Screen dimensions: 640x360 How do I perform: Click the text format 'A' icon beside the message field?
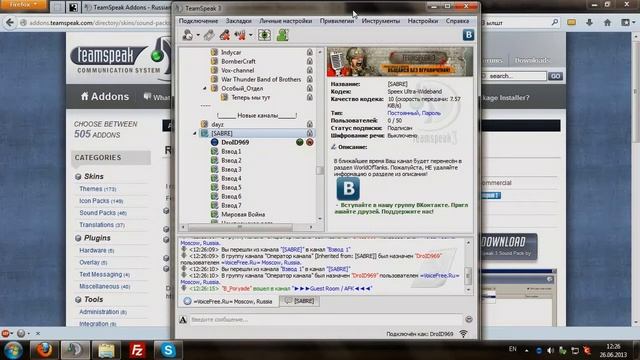[x=183, y=320]
